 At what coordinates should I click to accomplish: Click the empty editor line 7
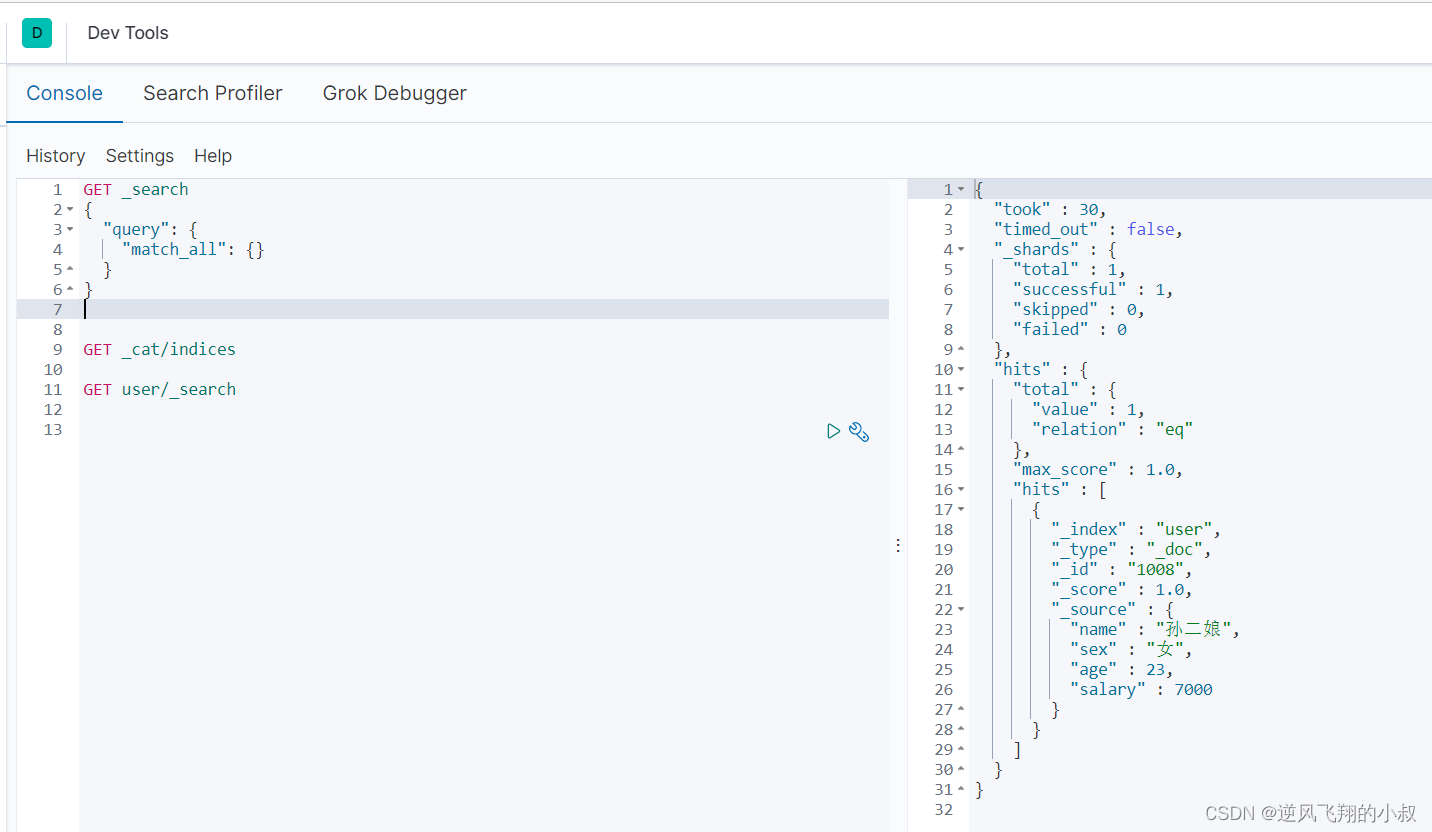400,310
